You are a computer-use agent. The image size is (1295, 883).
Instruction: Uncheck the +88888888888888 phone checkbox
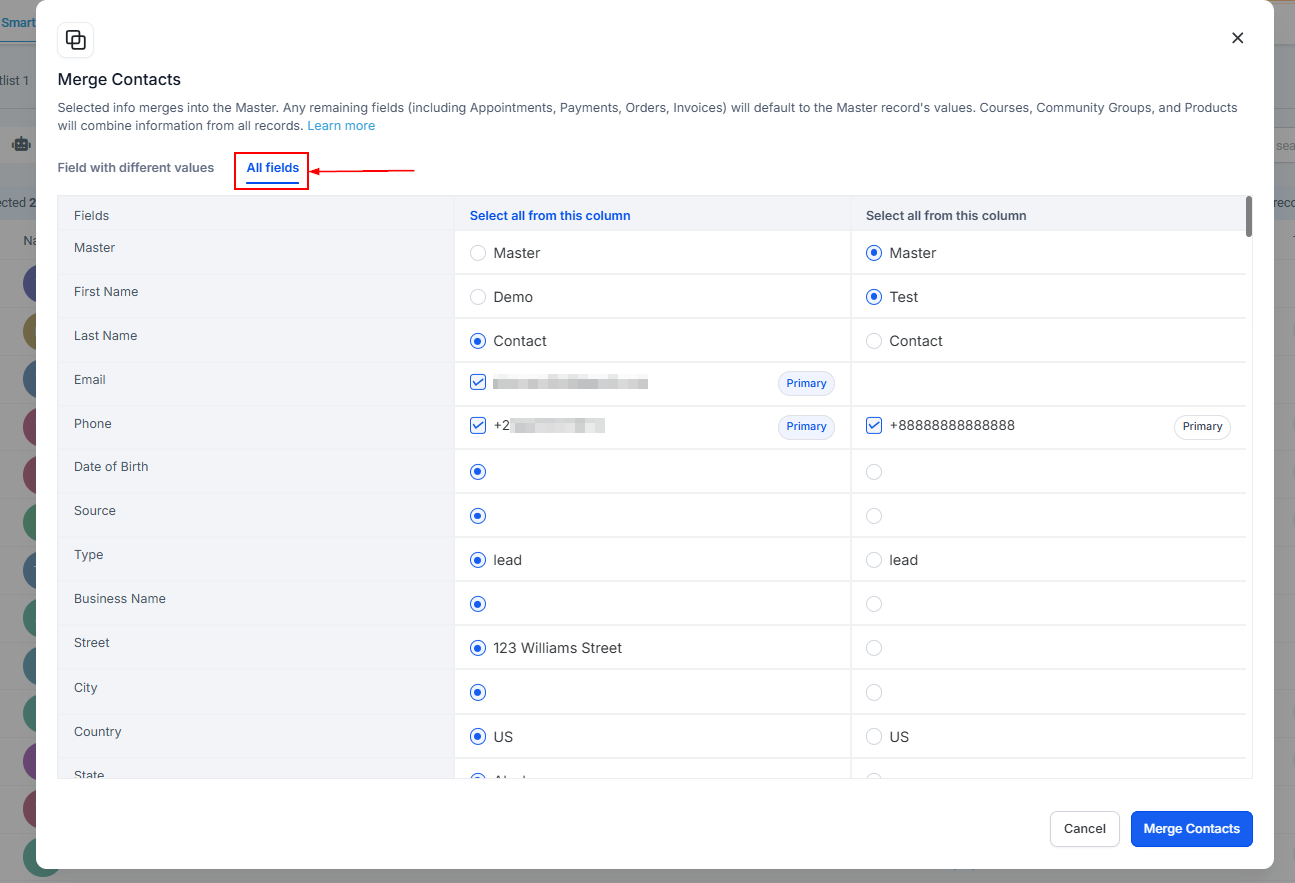pos(874,425)
